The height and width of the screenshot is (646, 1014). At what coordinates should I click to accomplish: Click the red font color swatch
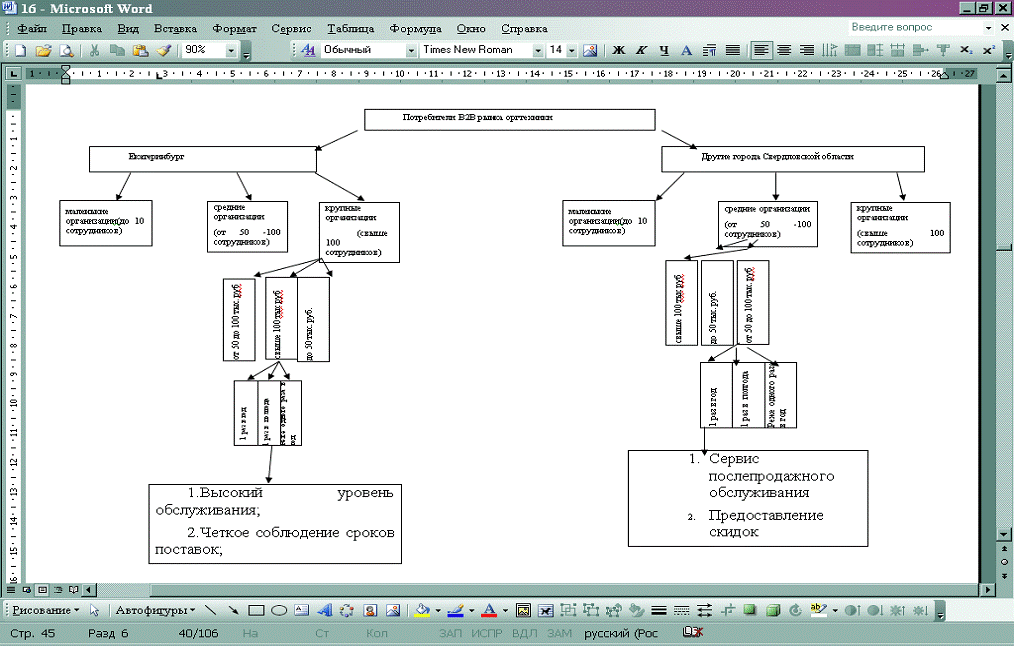pyautogui.click(x=489, y=610)
